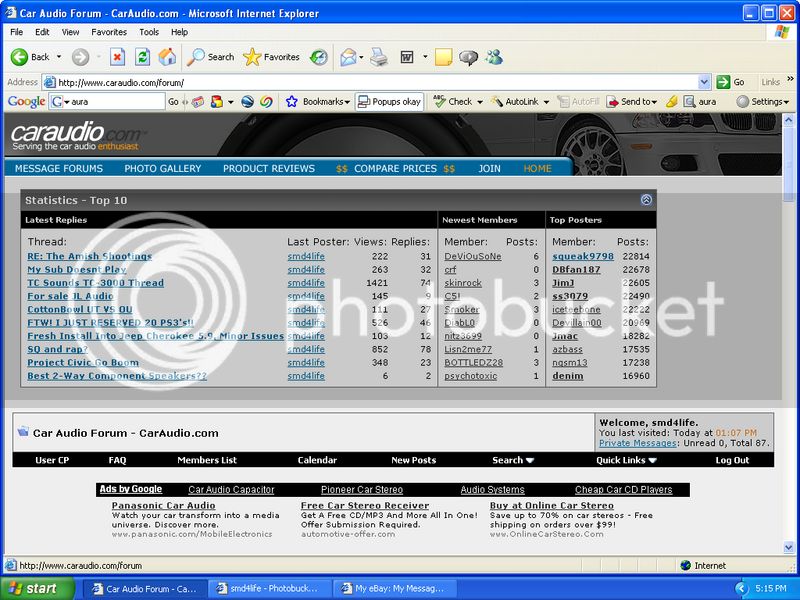Open the Discuss speech bubble icon

(468, 57)
